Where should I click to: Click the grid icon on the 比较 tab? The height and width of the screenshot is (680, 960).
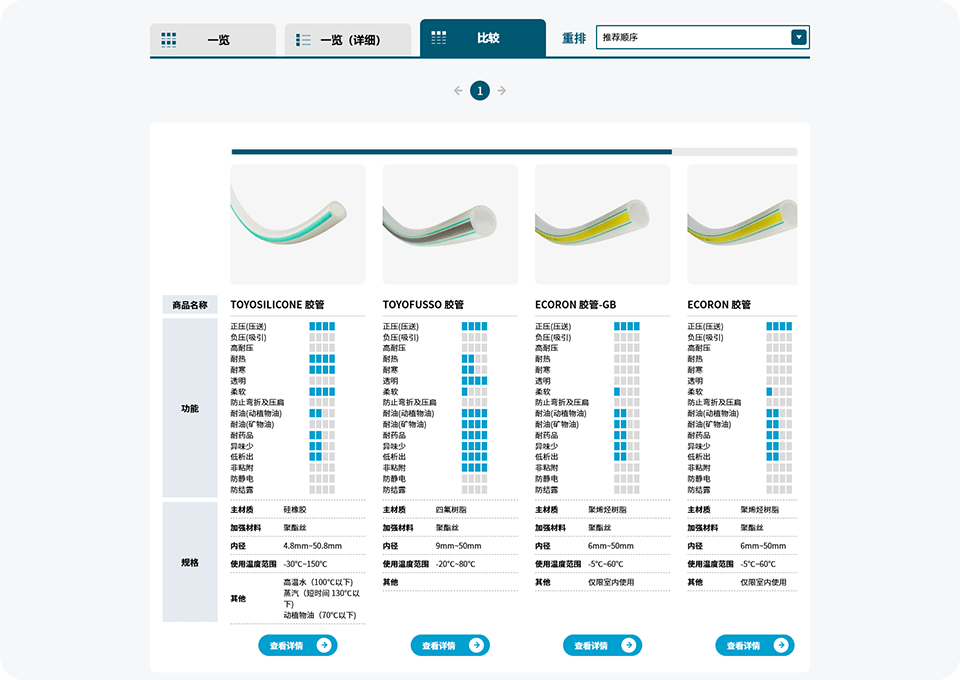point(438,38)
